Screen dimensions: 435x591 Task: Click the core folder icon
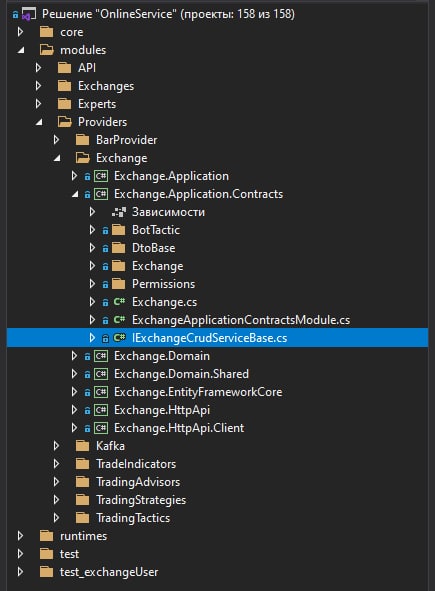(x=46, y=32)
